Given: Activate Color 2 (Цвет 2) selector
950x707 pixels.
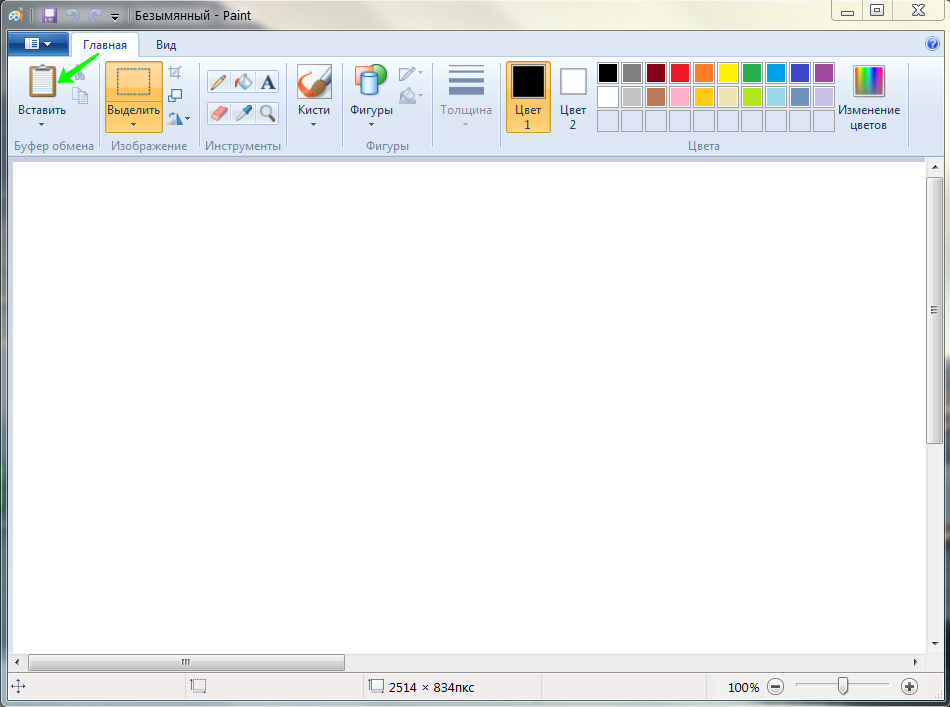Looking at the screenshot, I should [573, 97].
